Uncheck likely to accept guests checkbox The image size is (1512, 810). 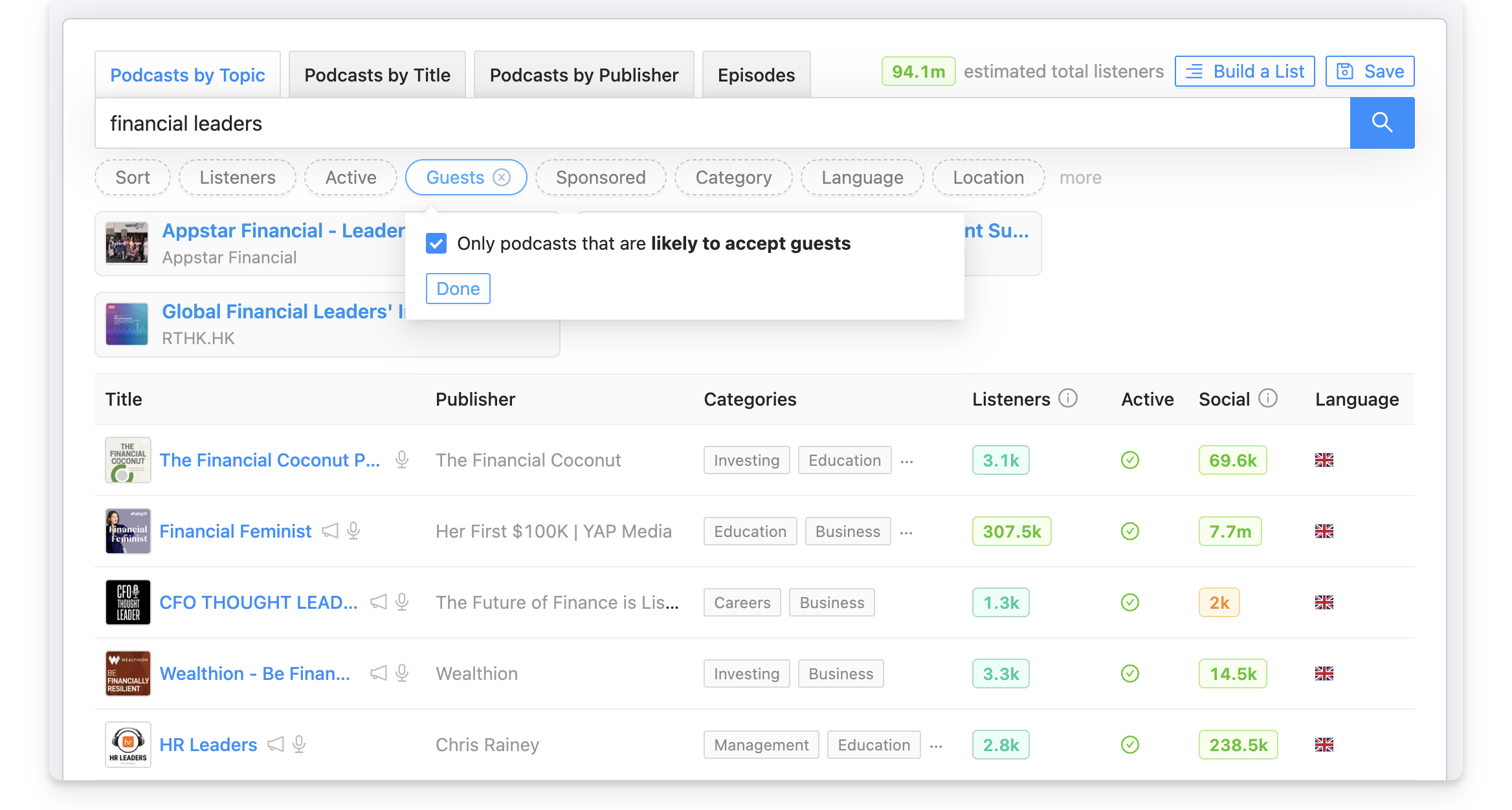tap(436, 243)
